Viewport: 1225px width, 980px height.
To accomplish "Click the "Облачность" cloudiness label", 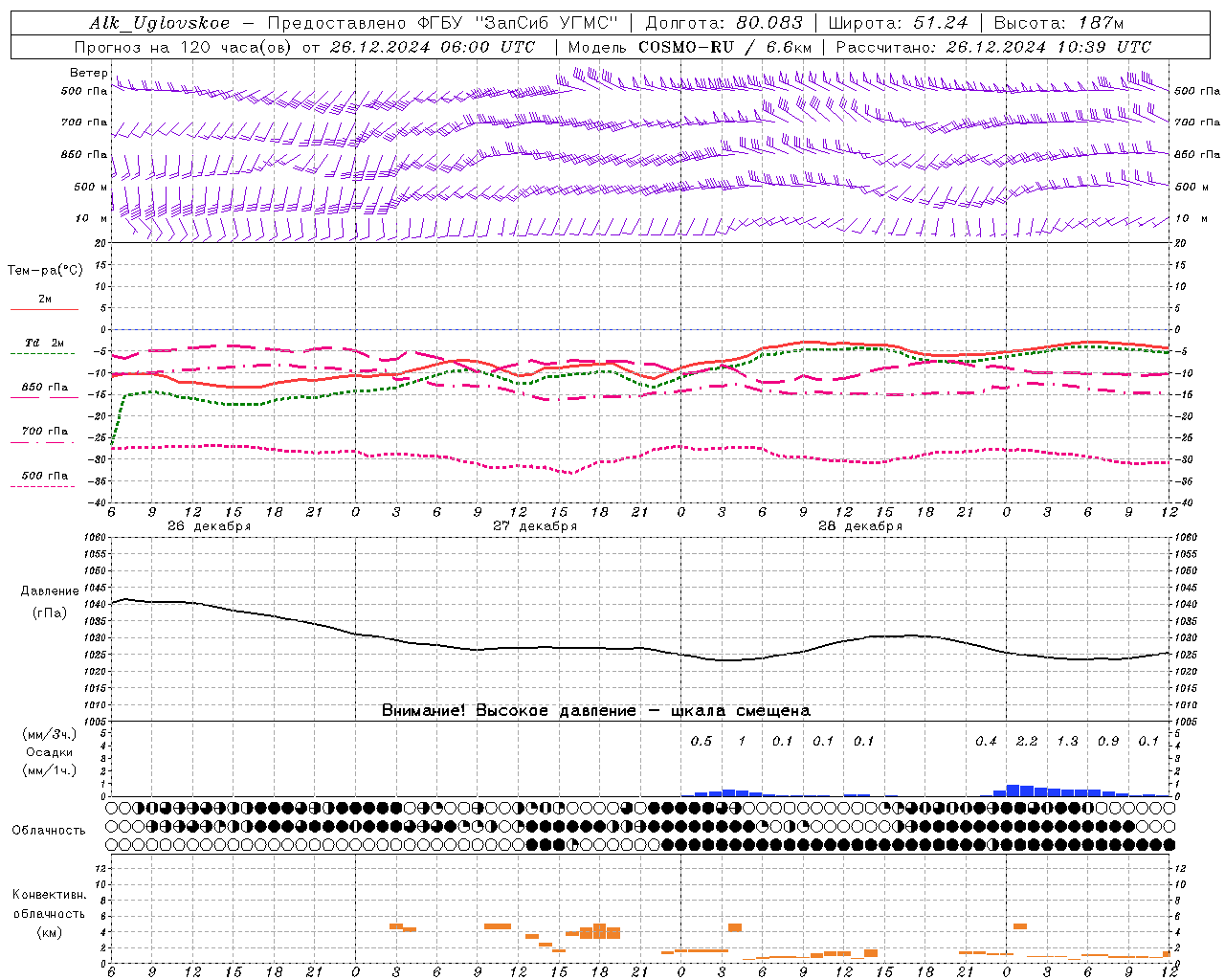I will tap(49, 831).
